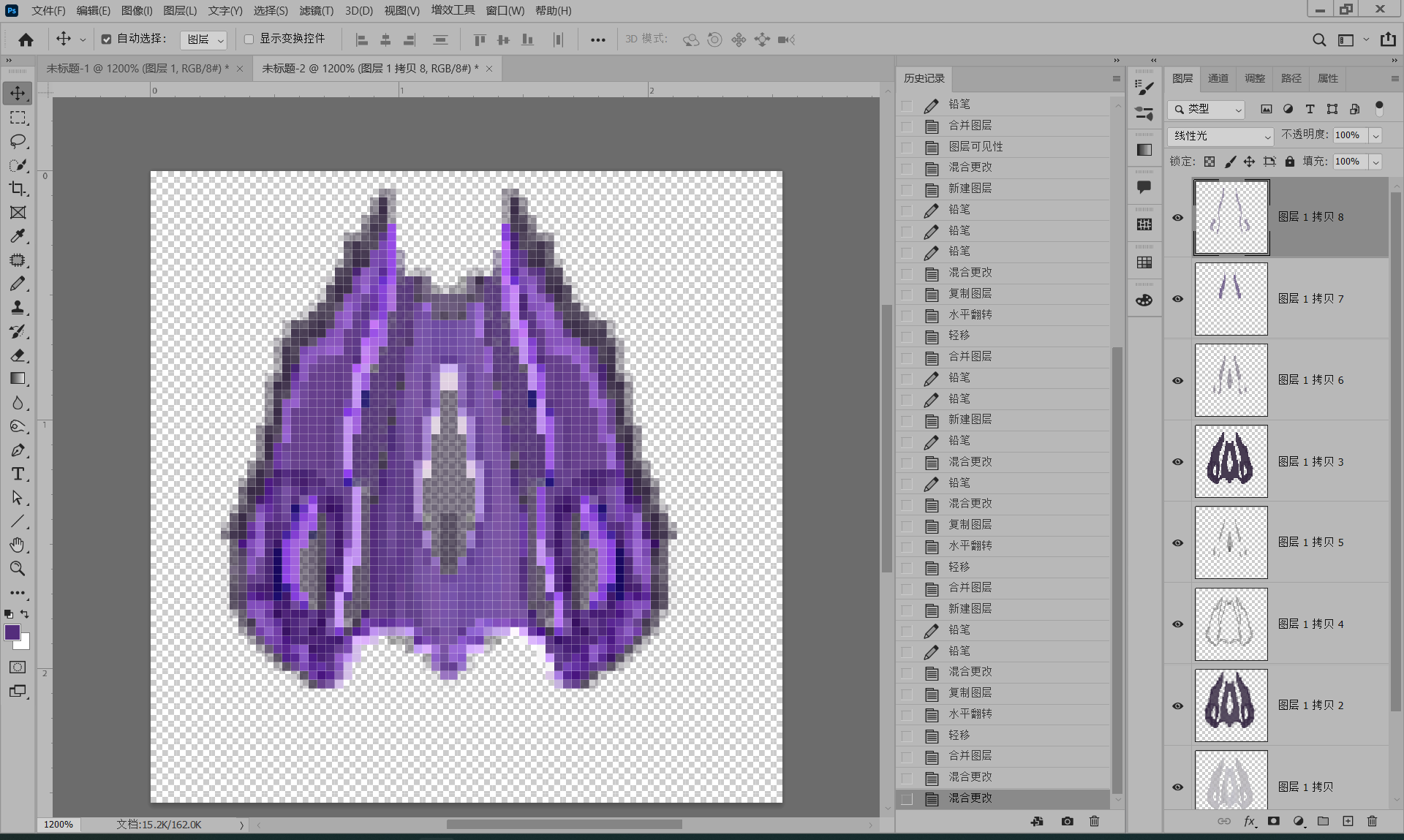The height and width of the screenshot is (840, 1404).
Task: Open the status bar info arrow
Action: 241,825
